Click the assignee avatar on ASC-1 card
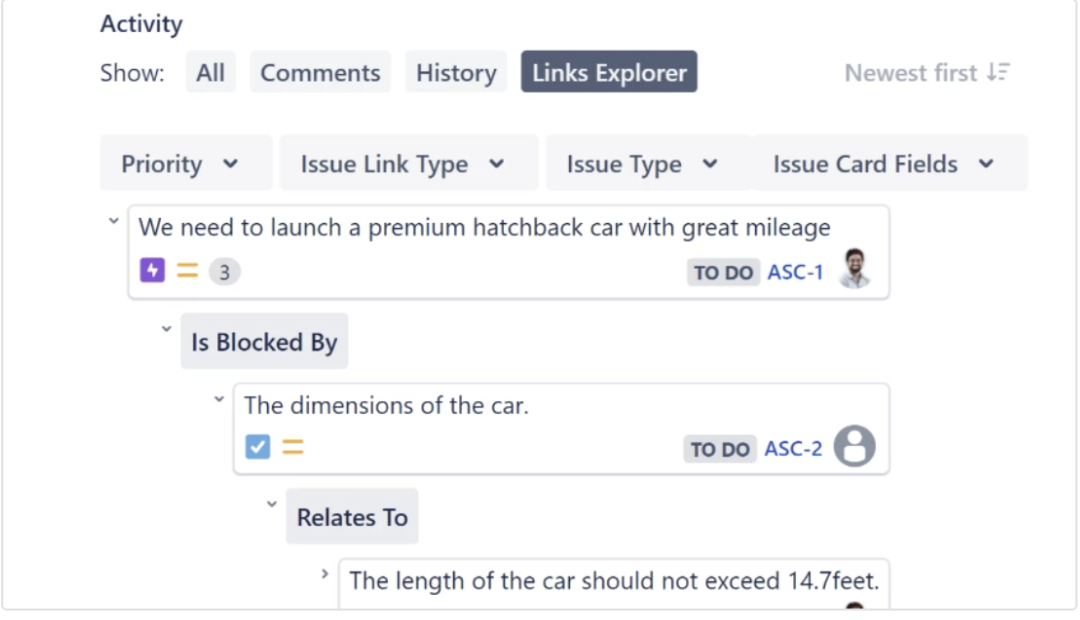The height and width of the screenshot is (620, 1080). [855, 270]
